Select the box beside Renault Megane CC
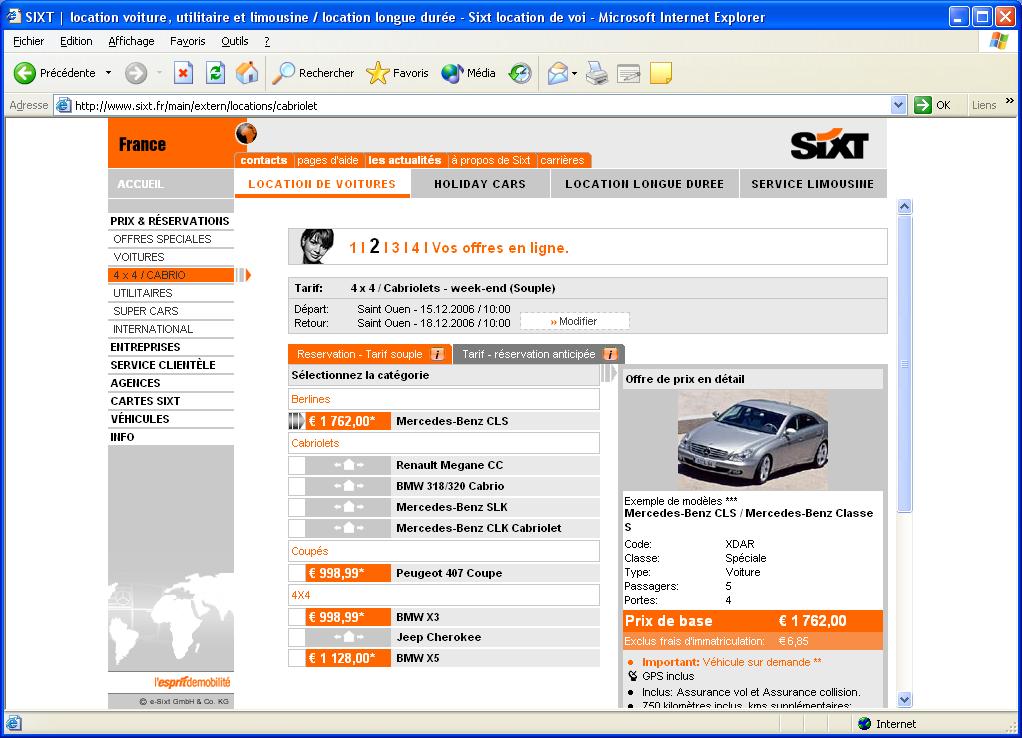 [x=297, y=465]
